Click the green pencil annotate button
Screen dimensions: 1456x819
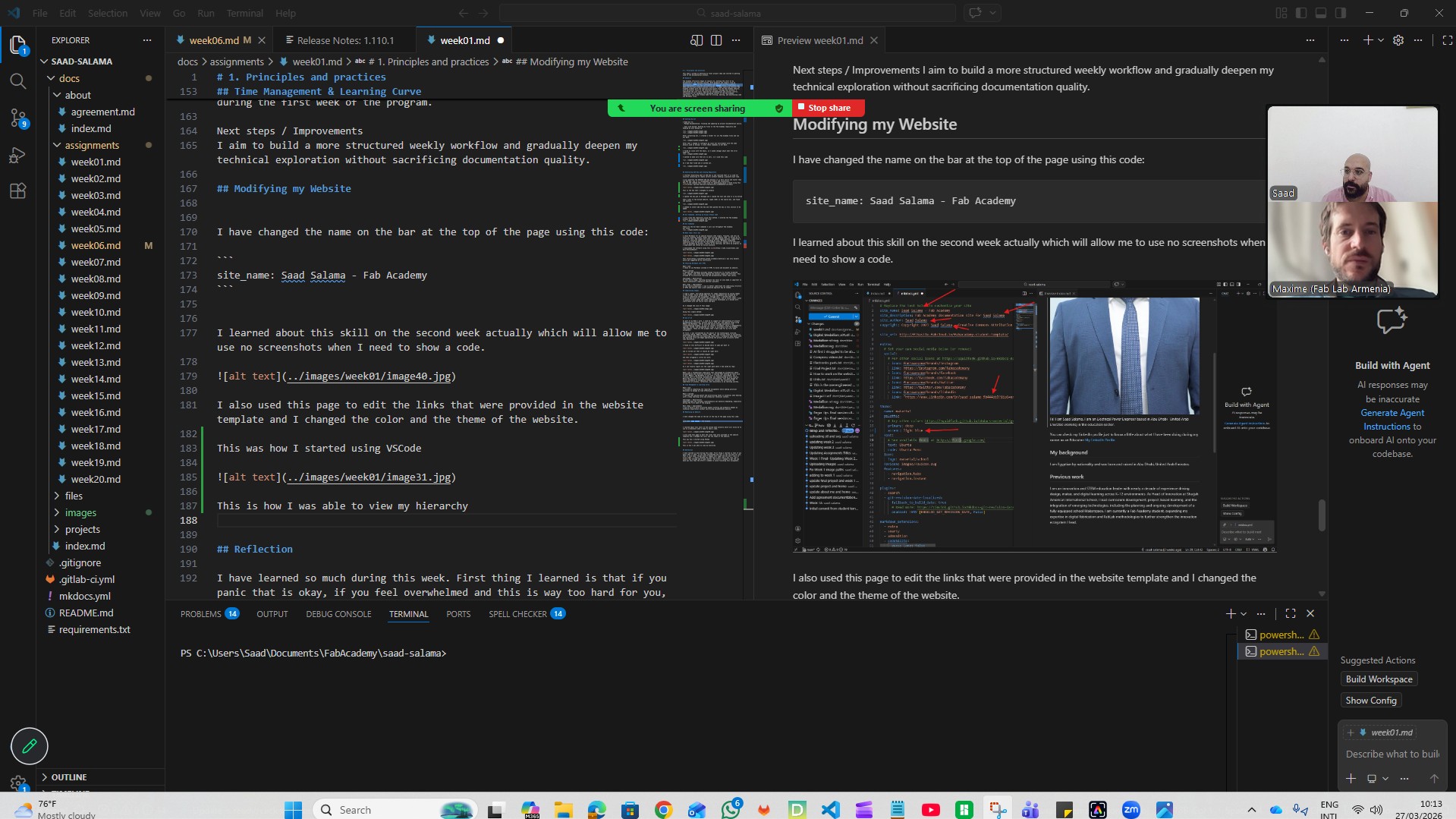30,746
